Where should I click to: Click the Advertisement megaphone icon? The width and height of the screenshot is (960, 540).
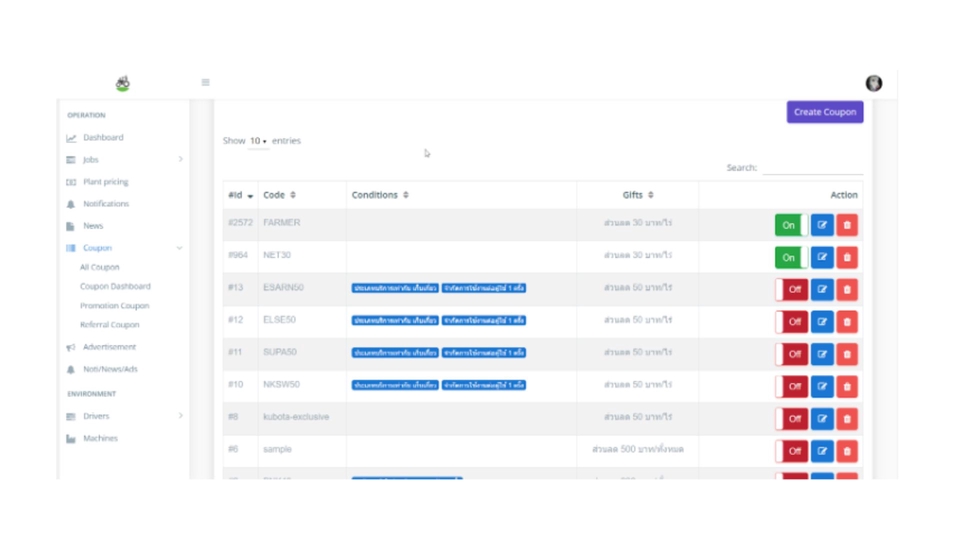point(71,347)
